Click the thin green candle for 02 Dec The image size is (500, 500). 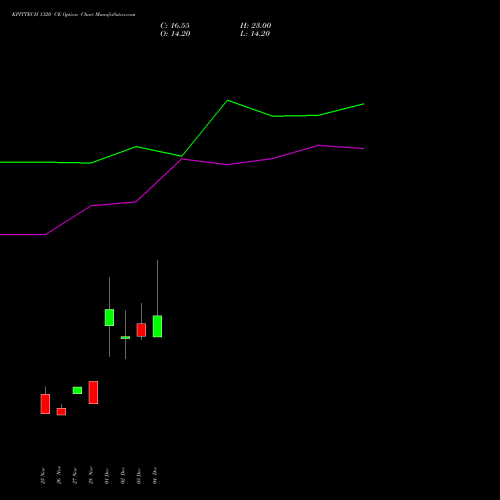[x=125, y=338]
